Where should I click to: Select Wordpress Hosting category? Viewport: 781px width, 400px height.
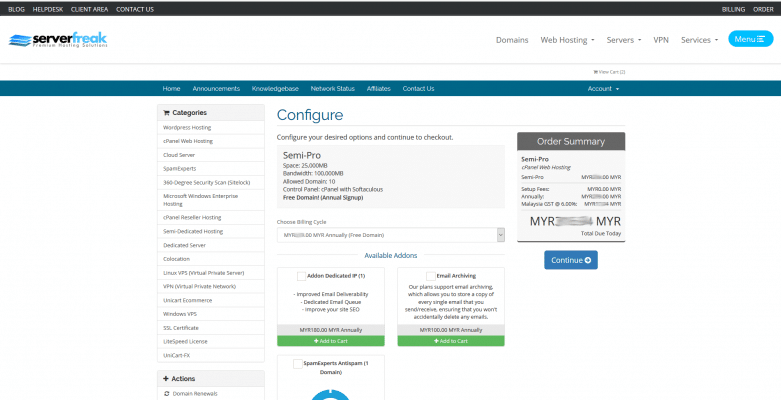[211, 128]
